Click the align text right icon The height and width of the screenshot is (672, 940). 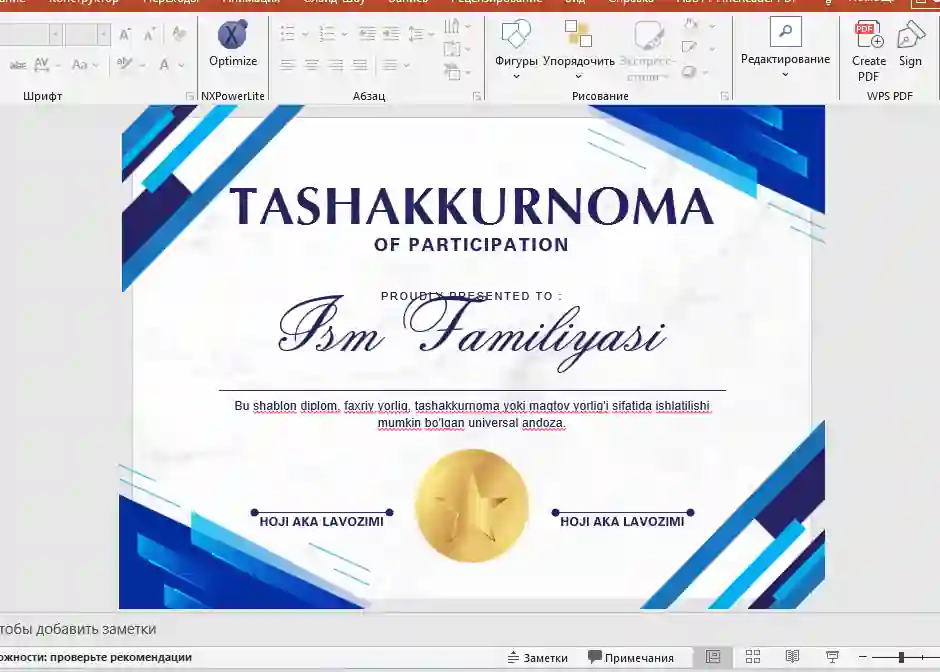point(336,65)
